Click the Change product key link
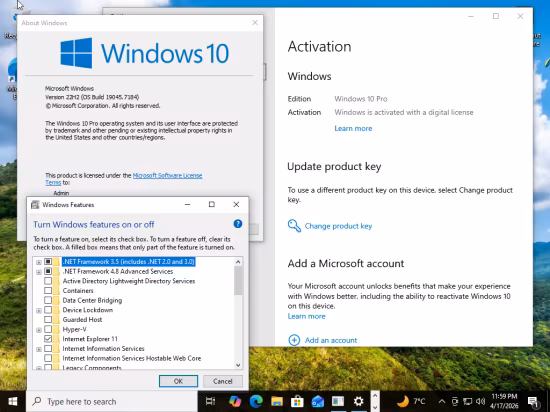Screen dimensions: 550x412 pos(338,226)
